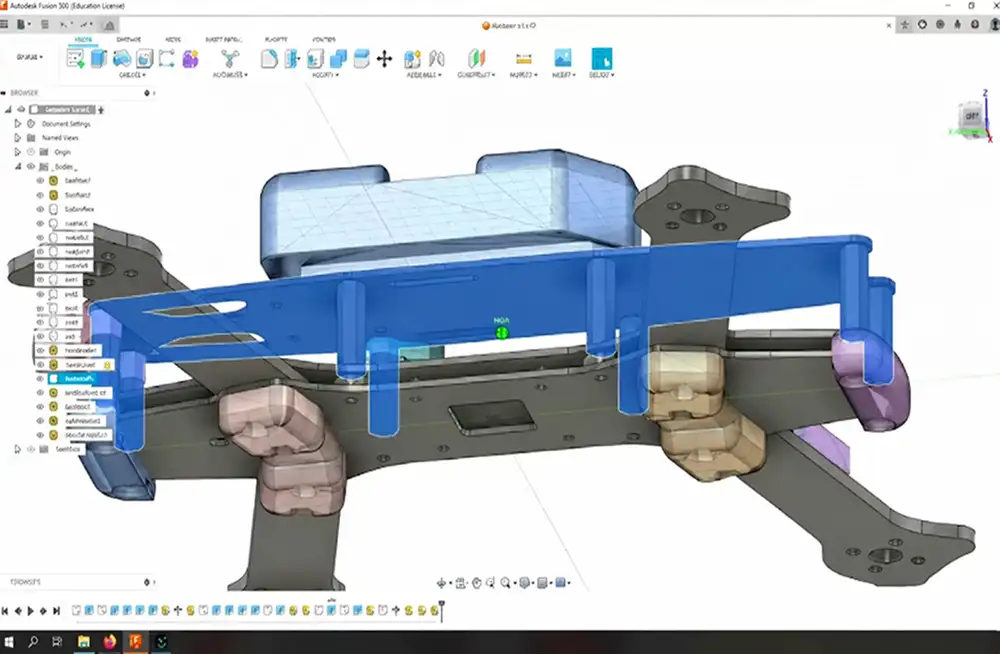Image resolution: width=1000 pixels, height=654 pixels.
Task: Open the Select dropdown menu
Action: point(602,75)
